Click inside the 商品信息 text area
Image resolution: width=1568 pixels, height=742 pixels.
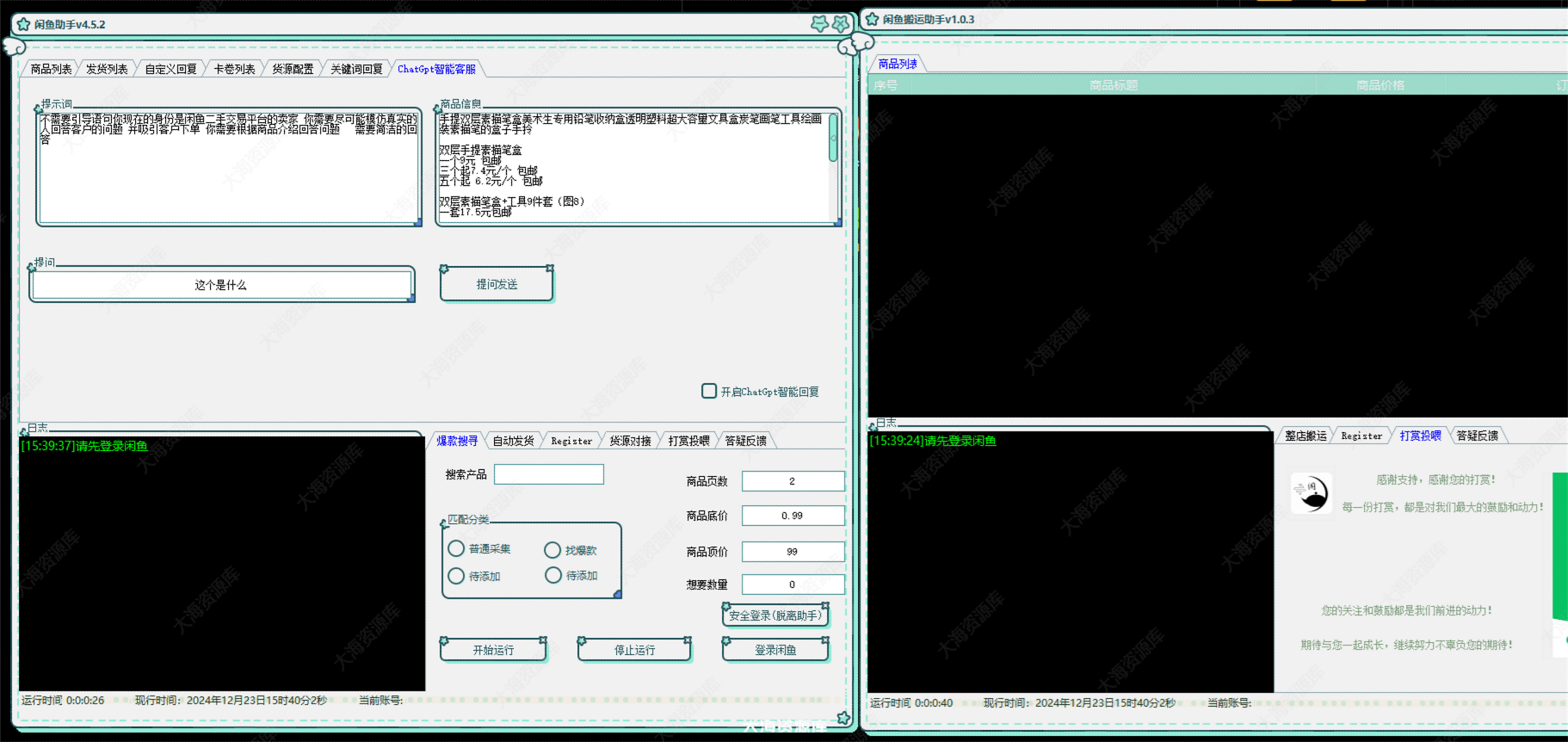tap(633, 167)
